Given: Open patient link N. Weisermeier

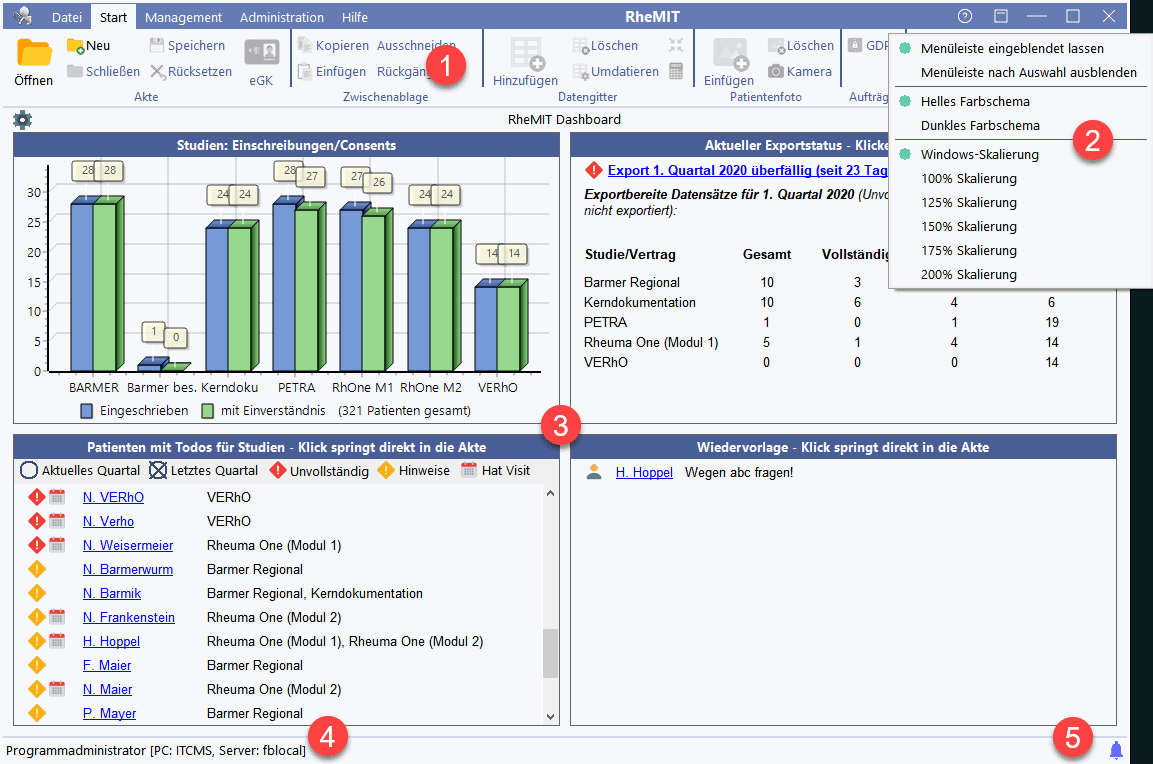Looking at the screenshot, I should [x=128, y=546].
